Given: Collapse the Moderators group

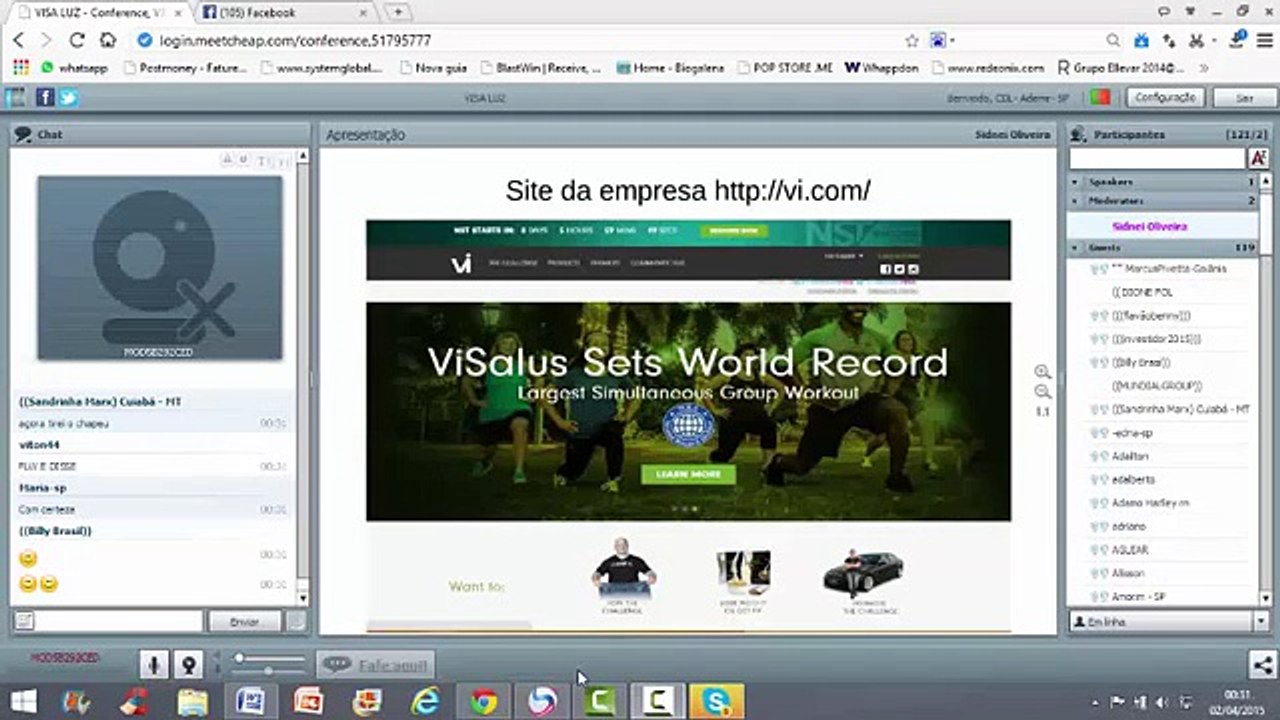Looking at the screenshot, I should click(x=1076, y=201).
